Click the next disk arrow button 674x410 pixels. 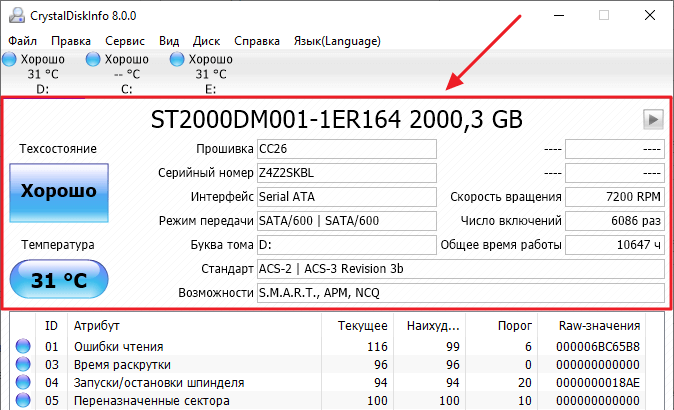653,120
